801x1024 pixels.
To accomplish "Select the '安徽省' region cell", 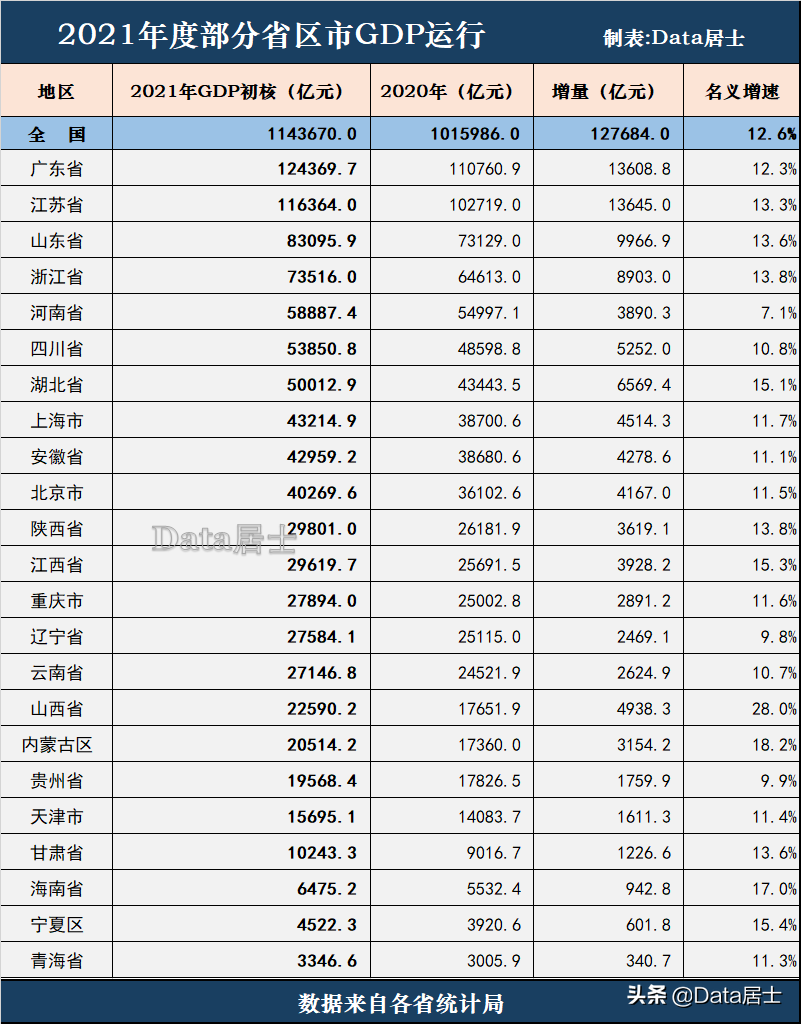I will tap(57, 456).
